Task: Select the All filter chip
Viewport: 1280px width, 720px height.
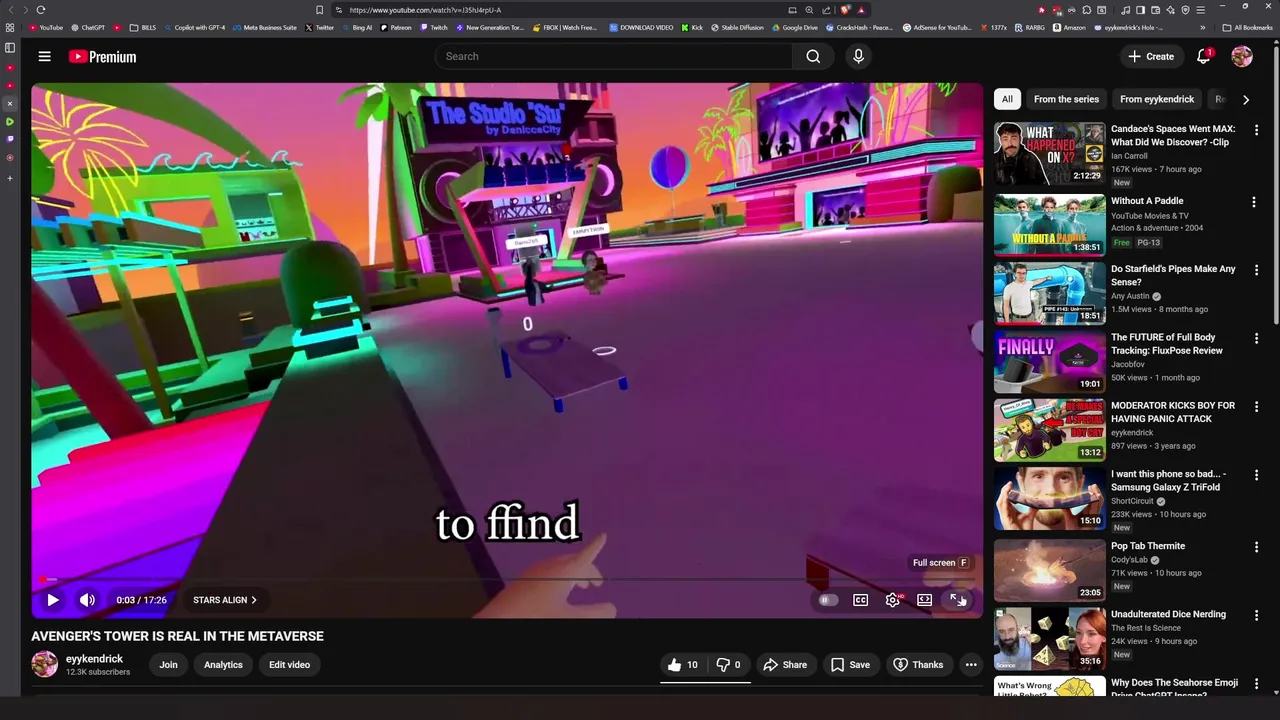Action: tap(1007, 99)
